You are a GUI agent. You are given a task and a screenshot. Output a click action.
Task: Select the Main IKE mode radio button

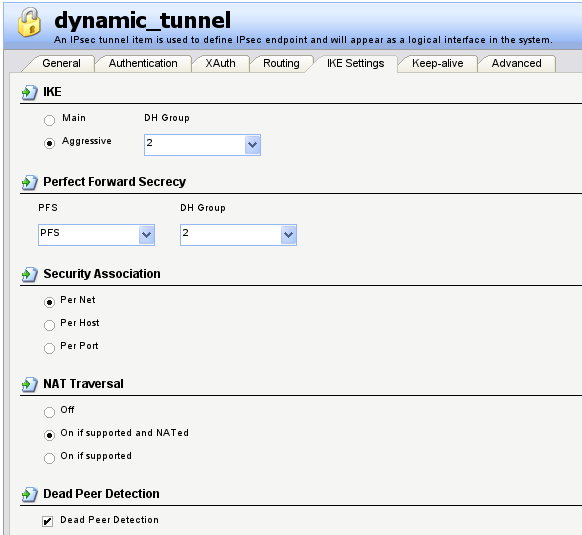(x=49, y=120)
